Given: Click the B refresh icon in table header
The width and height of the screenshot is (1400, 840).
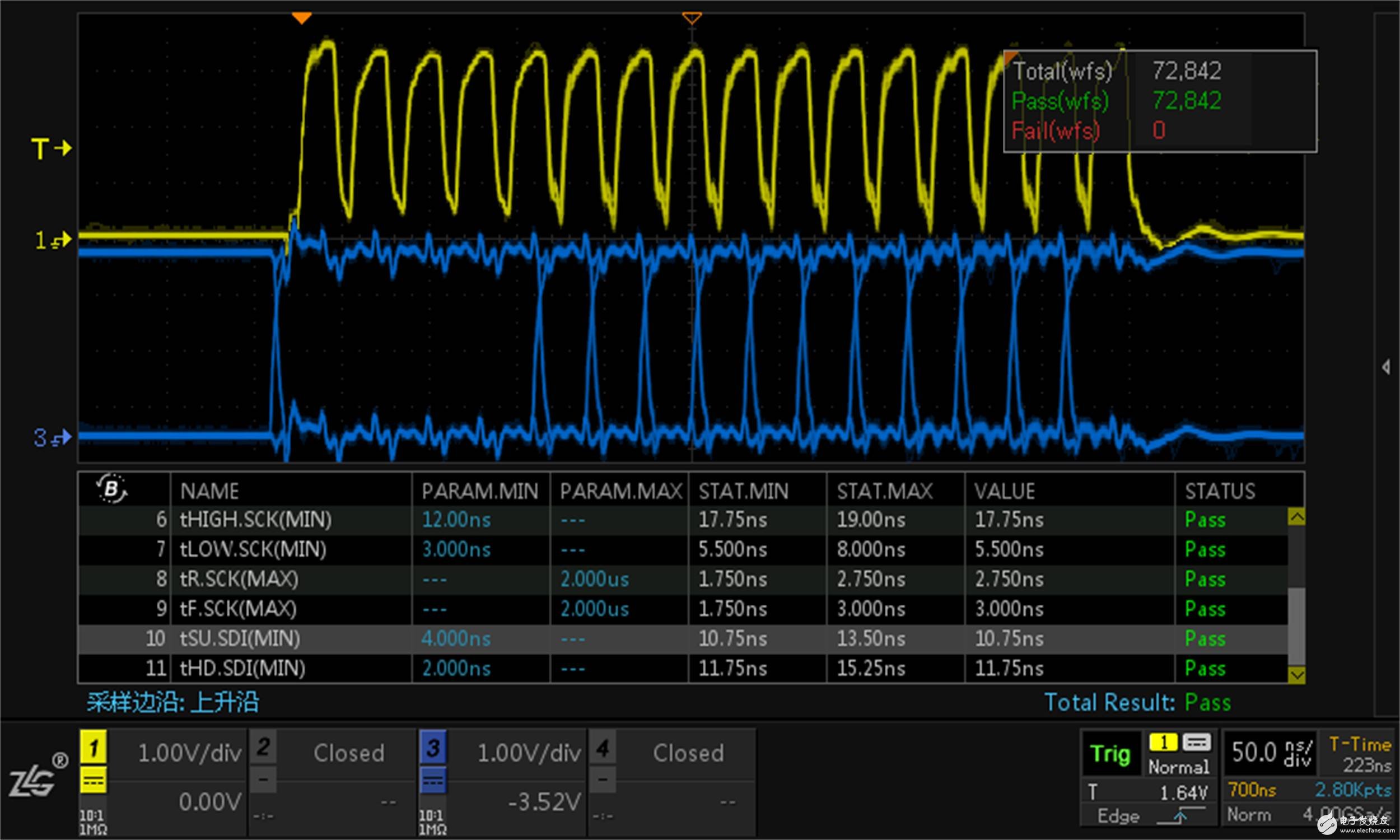Looking at the screenshot, I should pos(112,488).
